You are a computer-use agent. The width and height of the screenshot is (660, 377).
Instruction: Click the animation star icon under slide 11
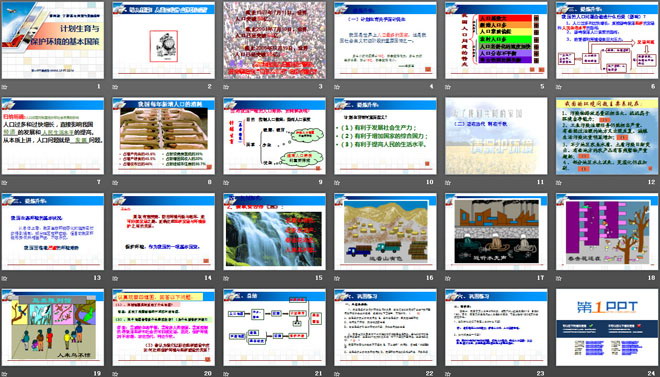coord(448,183)
